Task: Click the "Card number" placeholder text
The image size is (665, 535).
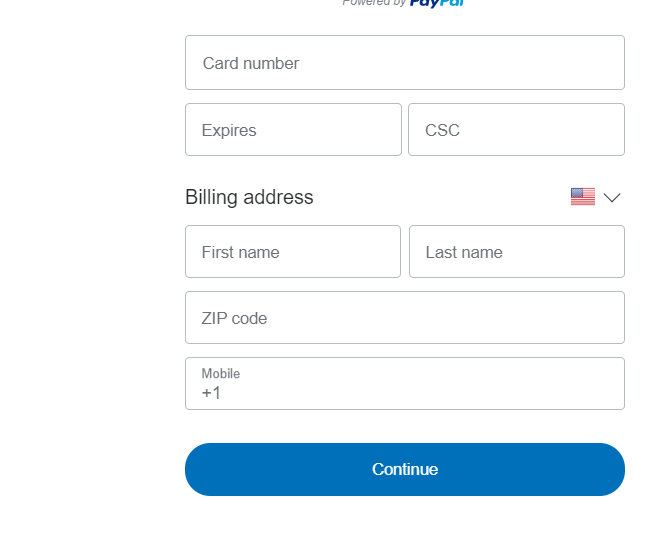Action: [x=251, y=63]
